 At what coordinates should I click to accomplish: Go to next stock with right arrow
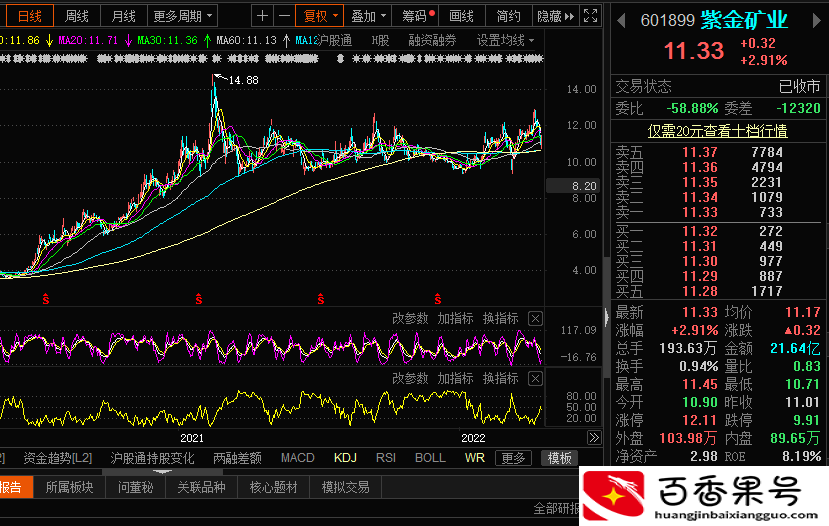coord(816,21)
